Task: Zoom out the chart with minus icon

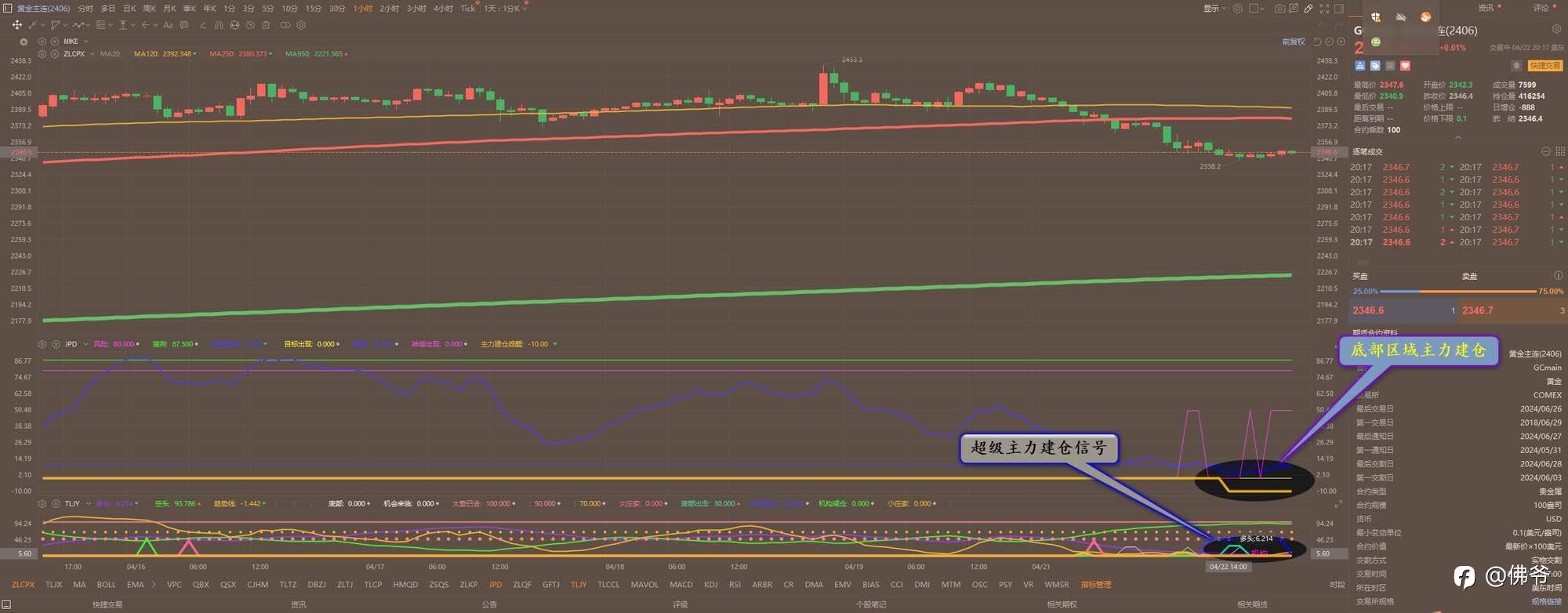Action: [x=1329, y=42]
